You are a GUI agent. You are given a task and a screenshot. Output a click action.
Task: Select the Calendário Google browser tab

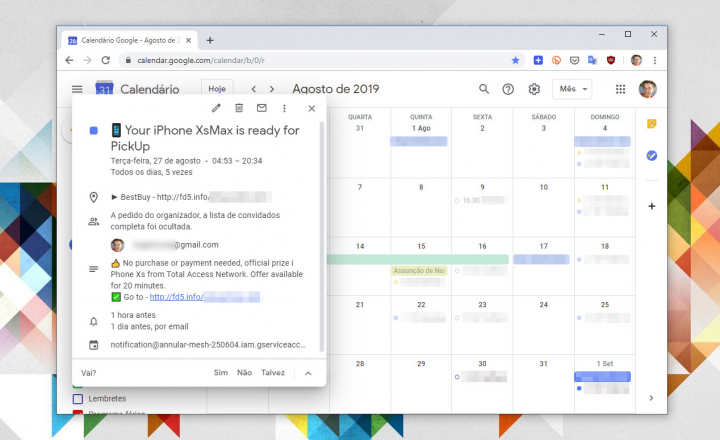[129, 40]
